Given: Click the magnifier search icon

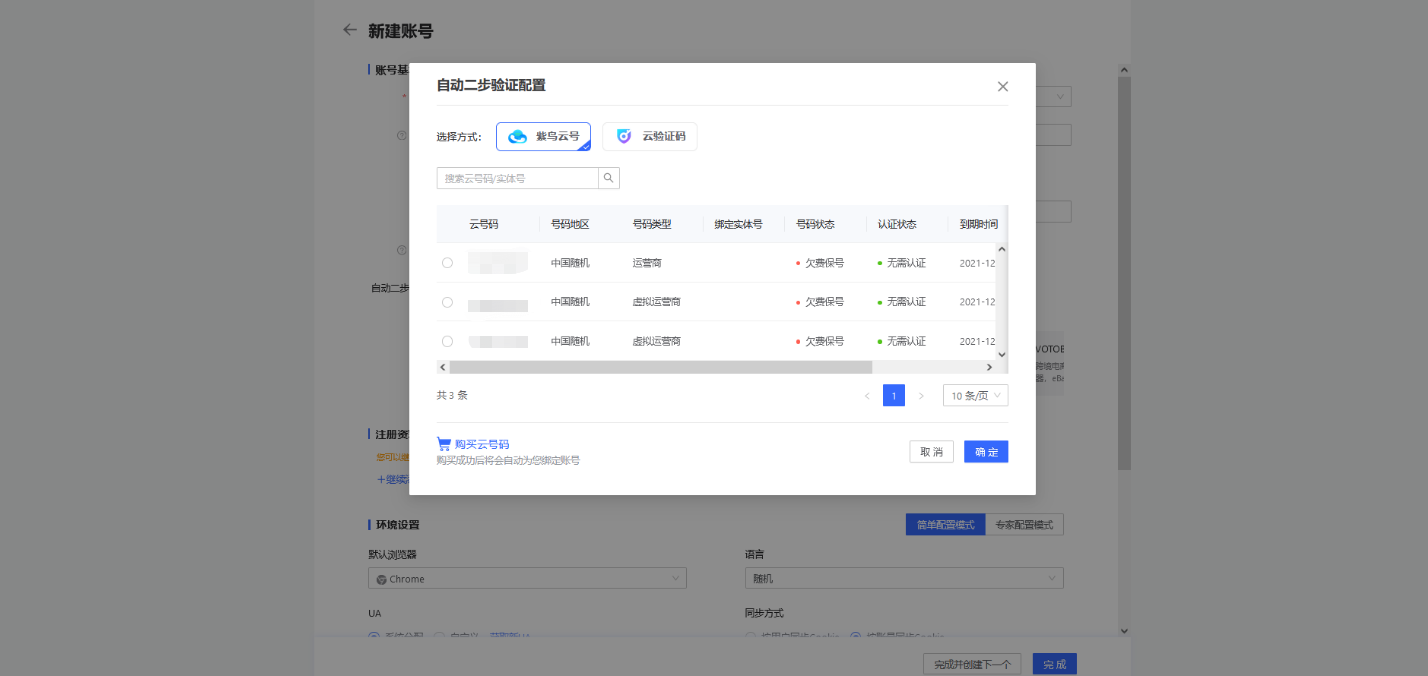Looking at the screenshot, I should (x=609, y=177).
